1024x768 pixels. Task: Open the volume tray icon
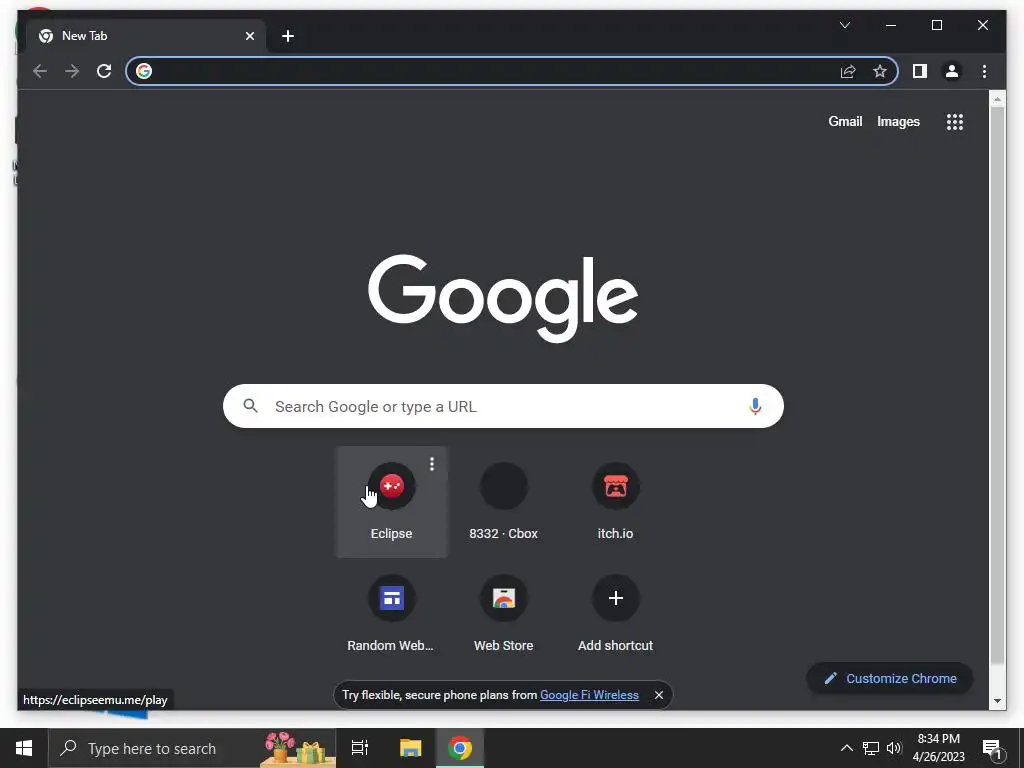(x=894, y=748)
